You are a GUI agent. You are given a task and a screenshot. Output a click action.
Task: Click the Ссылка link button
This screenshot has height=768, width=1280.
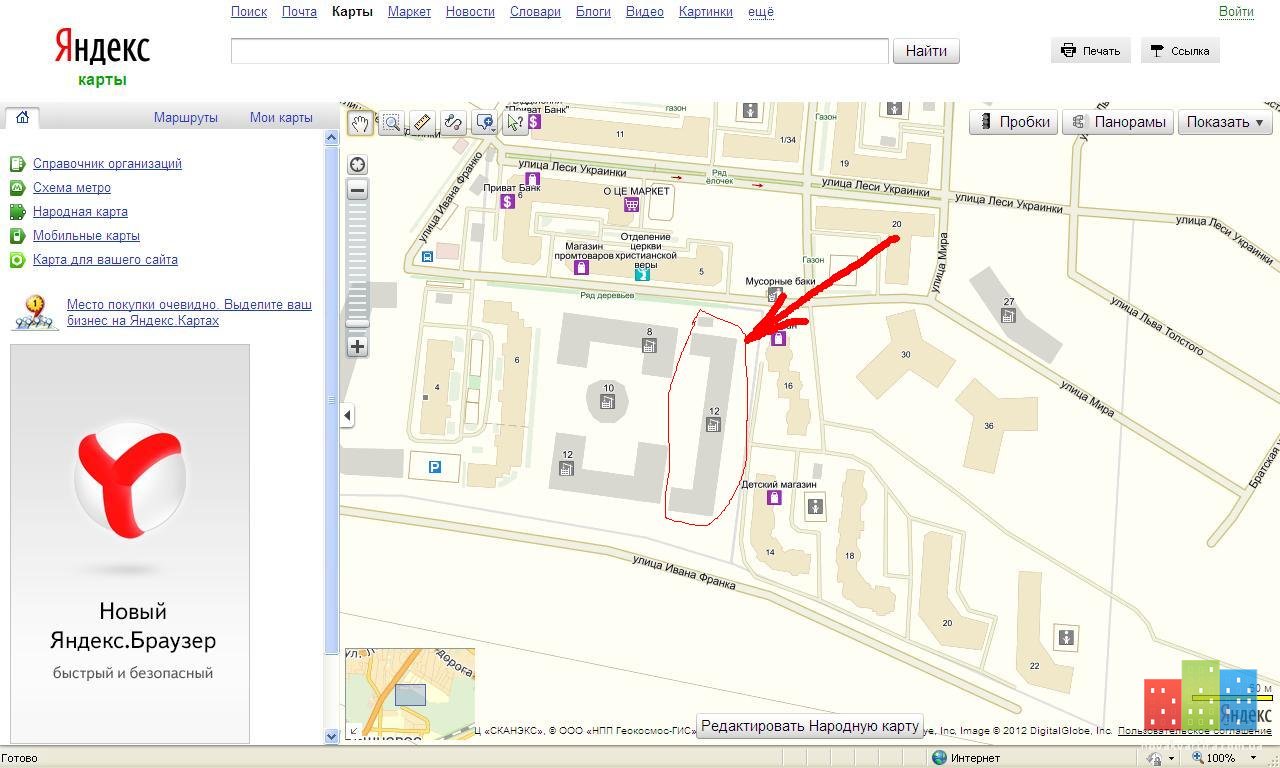(1180, 50)
